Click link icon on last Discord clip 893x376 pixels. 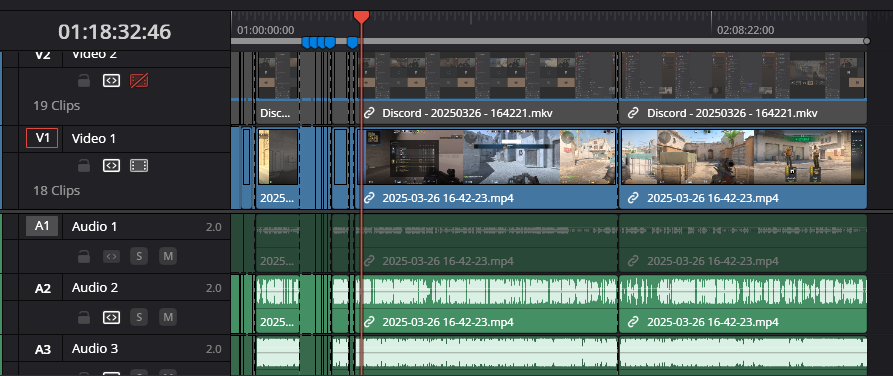pos(633,113)
